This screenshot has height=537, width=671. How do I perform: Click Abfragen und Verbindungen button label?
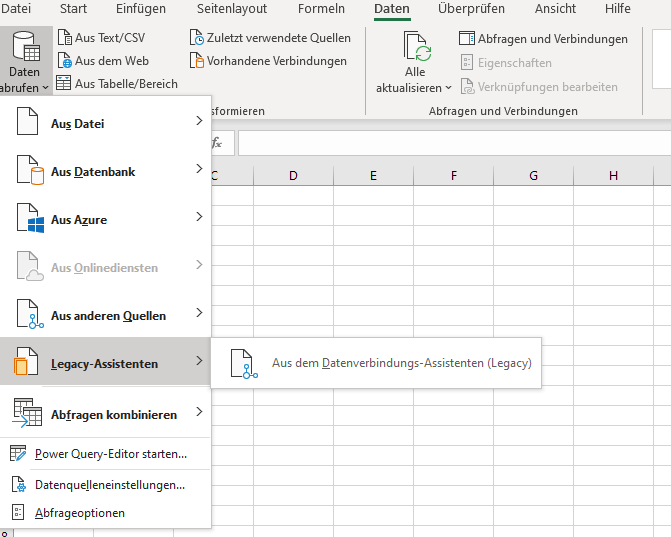click(x=553, y=39)
